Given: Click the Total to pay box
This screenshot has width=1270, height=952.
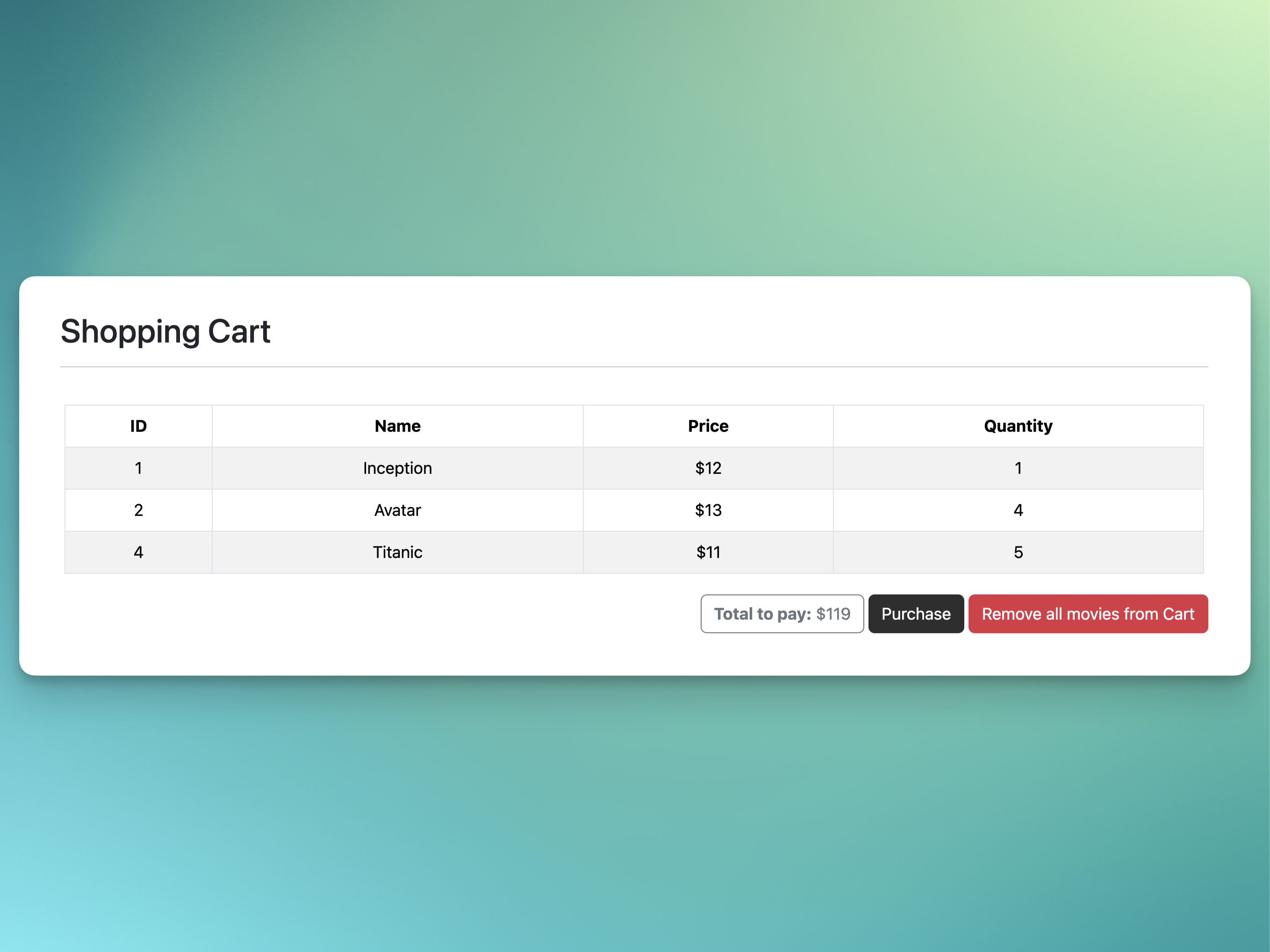Looking at the screenshot, I should (x=782, y=614).
